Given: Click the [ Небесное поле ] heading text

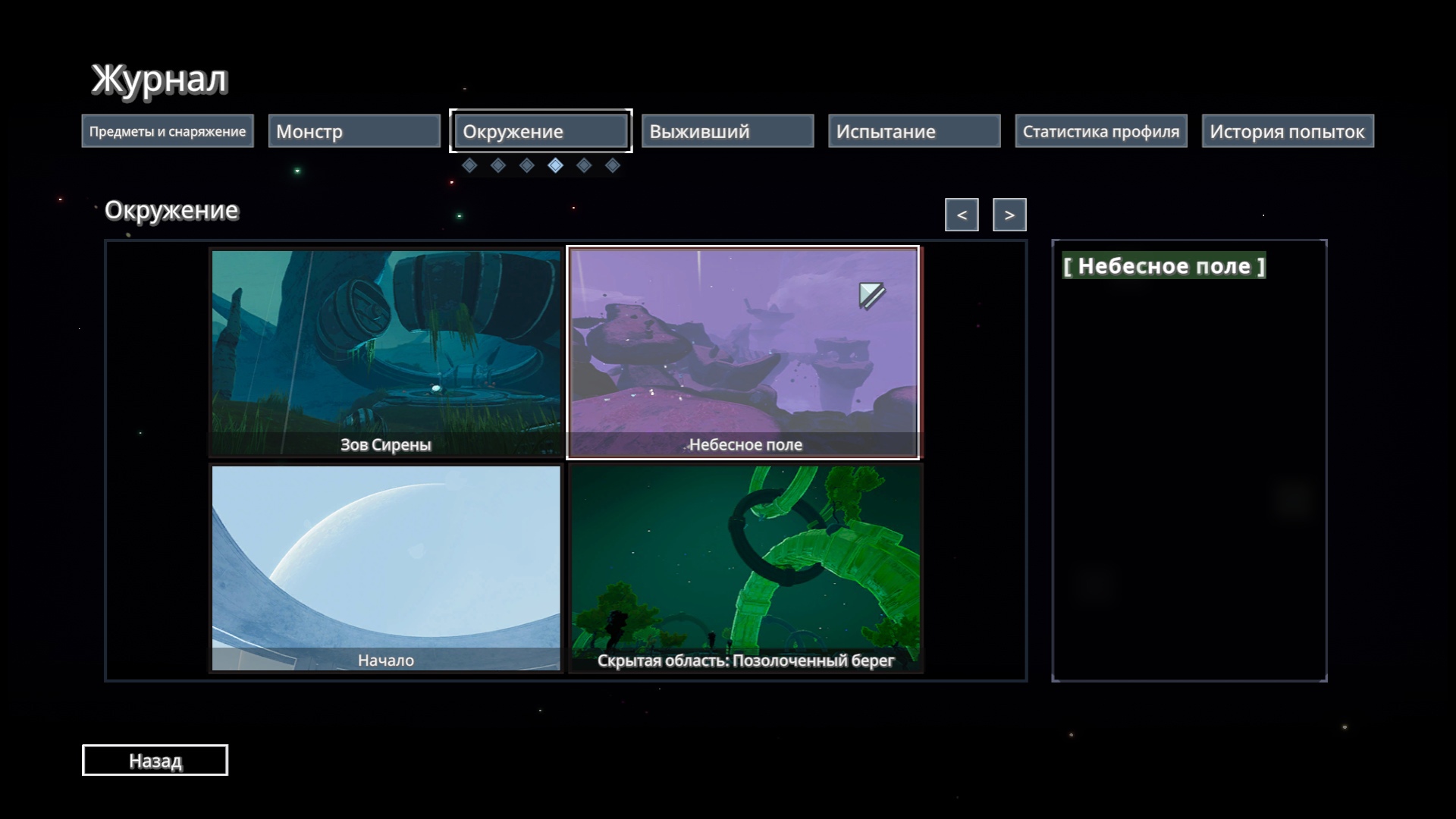Looking at the screenshot, I should pyautogui.click(x=1164, y=266).
